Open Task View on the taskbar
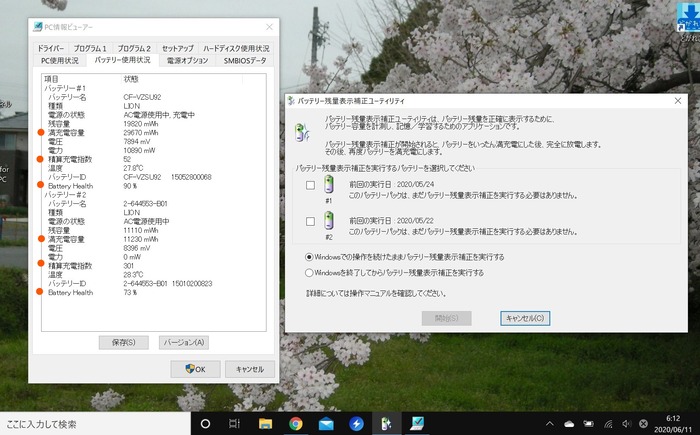700x435 pixels. [x=234, y=423]
